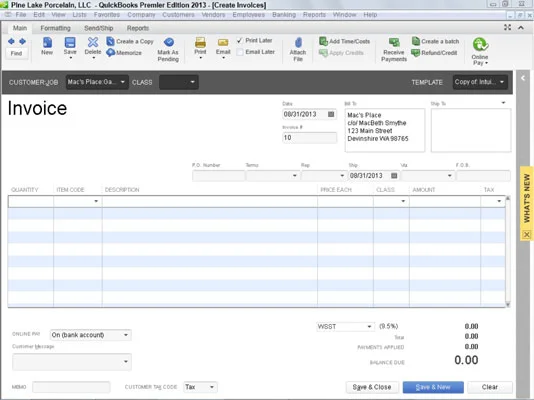
Task: Click the F.O.B. field
Action: (483, 176)
